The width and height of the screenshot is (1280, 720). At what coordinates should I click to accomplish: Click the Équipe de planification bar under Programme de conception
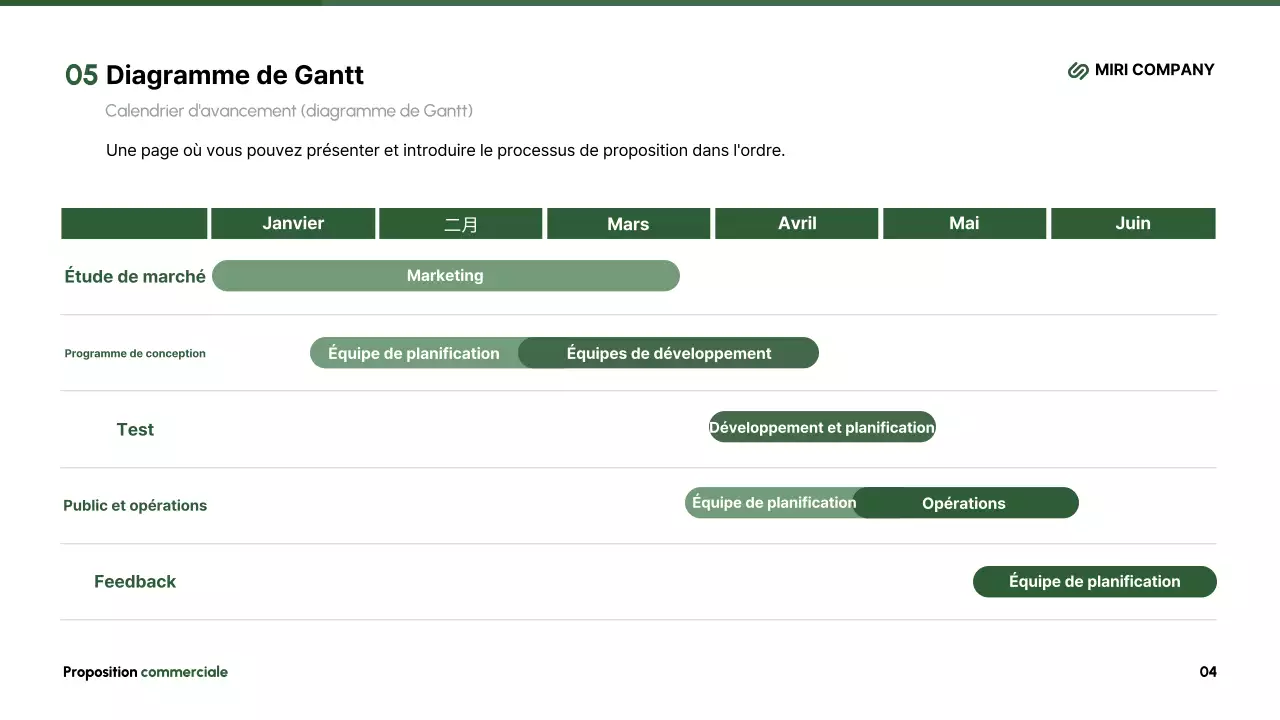414,353
